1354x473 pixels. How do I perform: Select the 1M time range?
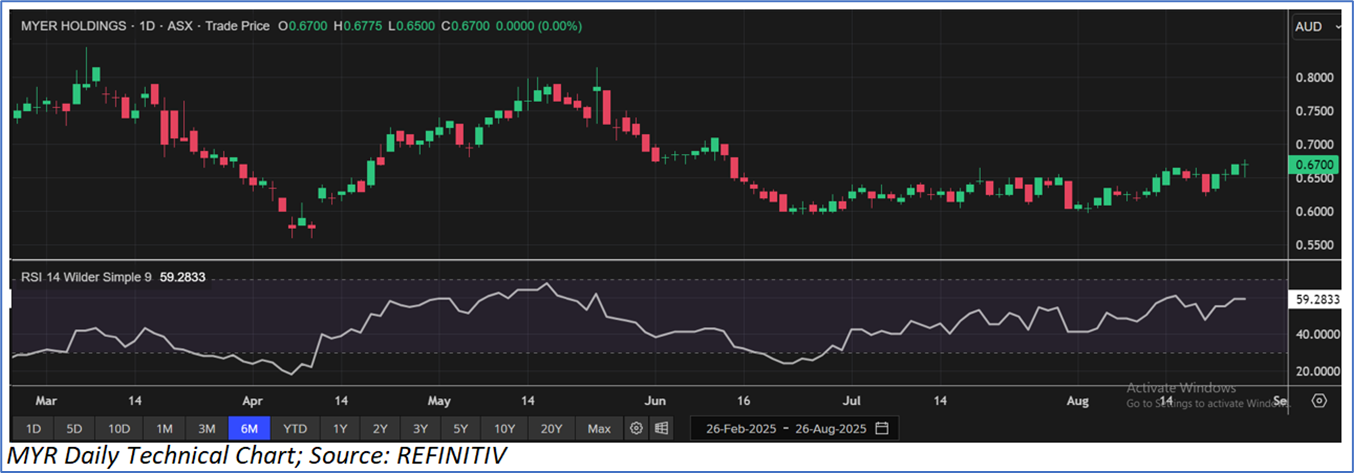pos(163,429)
